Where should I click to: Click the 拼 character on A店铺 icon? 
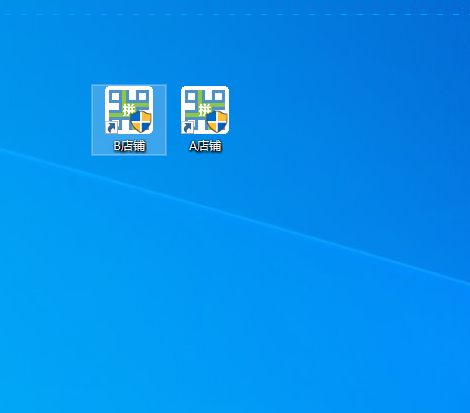pyautogui.click(x=204, y=110)
